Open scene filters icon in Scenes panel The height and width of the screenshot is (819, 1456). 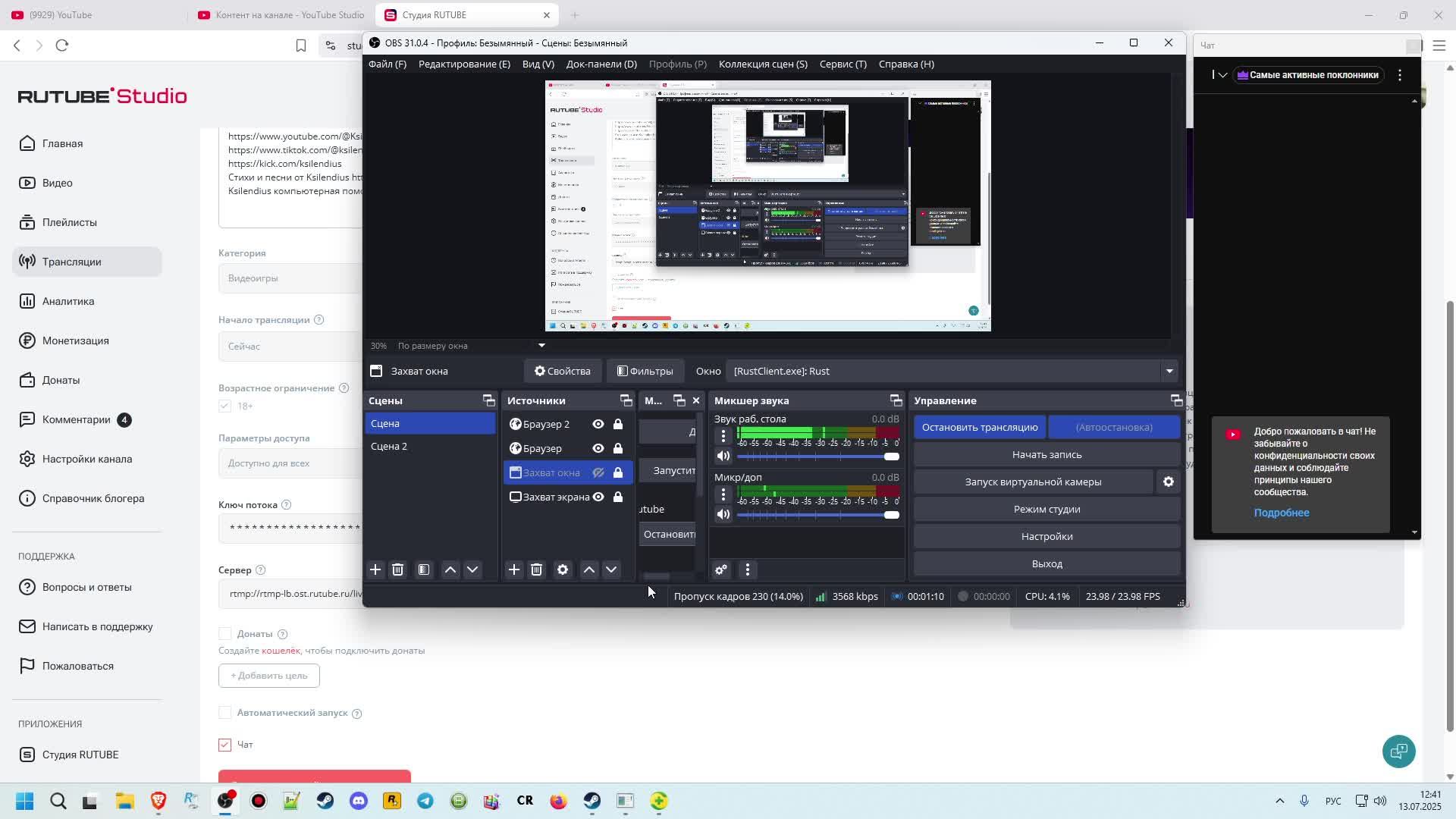[x=424, y=570]
